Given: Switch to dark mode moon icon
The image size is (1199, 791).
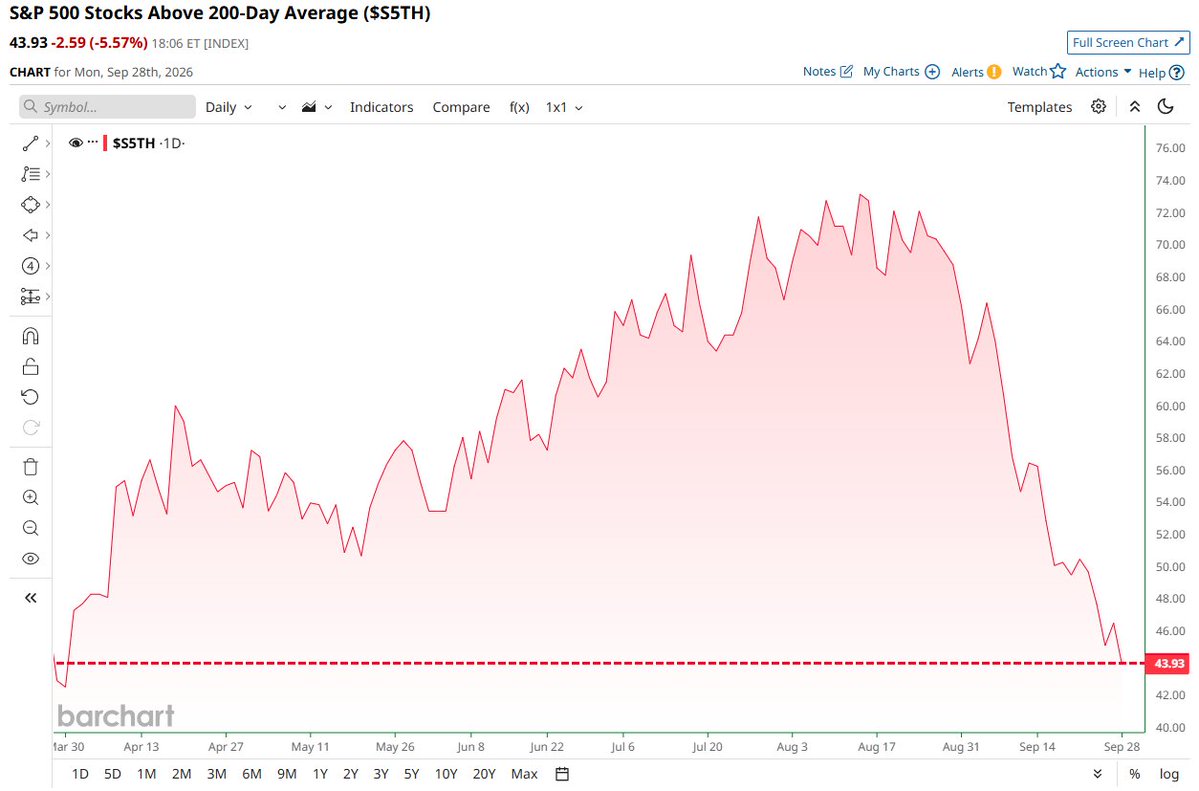Looking at the screenshot, I should tap(1165, 106).
